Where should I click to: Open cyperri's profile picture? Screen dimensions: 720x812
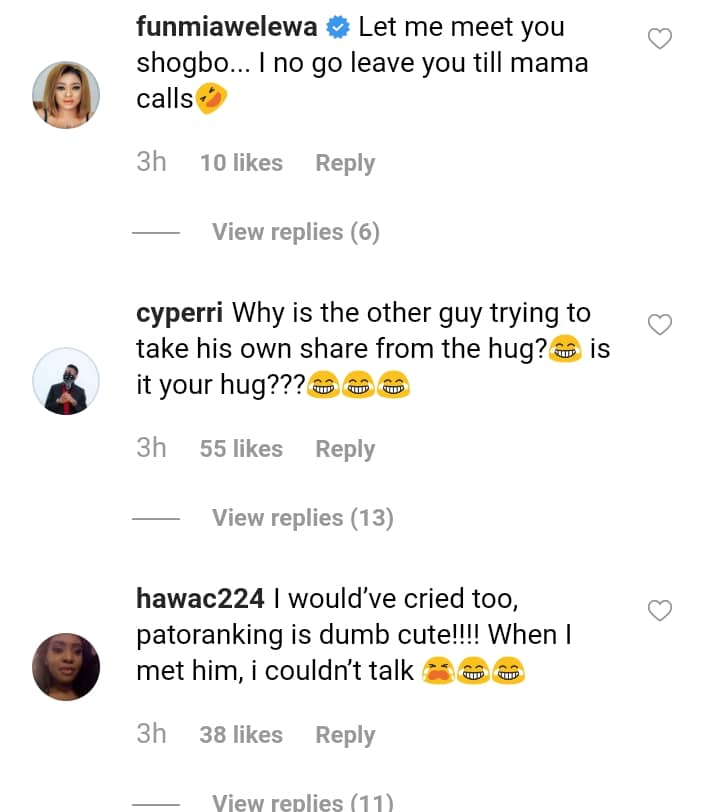(66, 381)
